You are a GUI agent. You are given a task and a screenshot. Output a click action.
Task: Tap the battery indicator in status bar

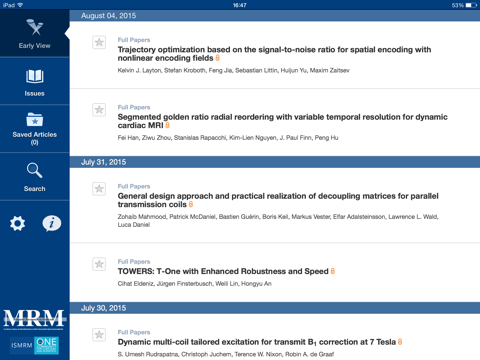click(471, 5)
